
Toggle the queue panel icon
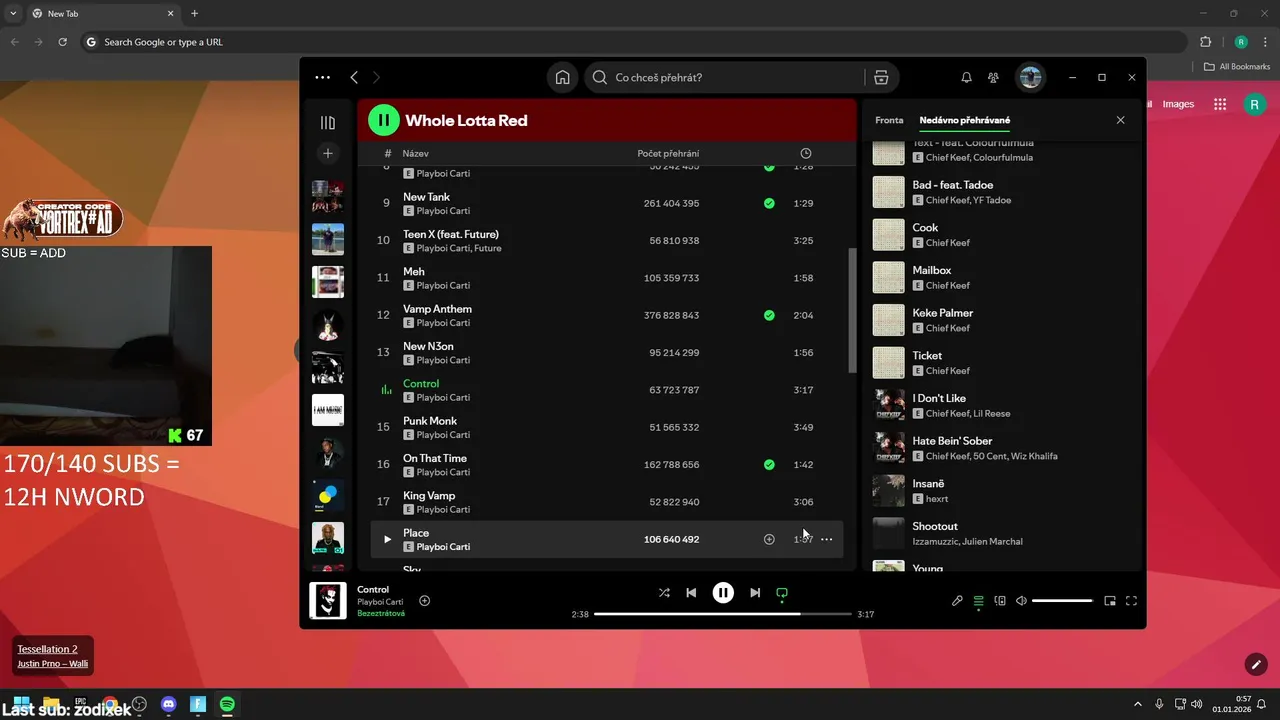(x=978, y=601)
